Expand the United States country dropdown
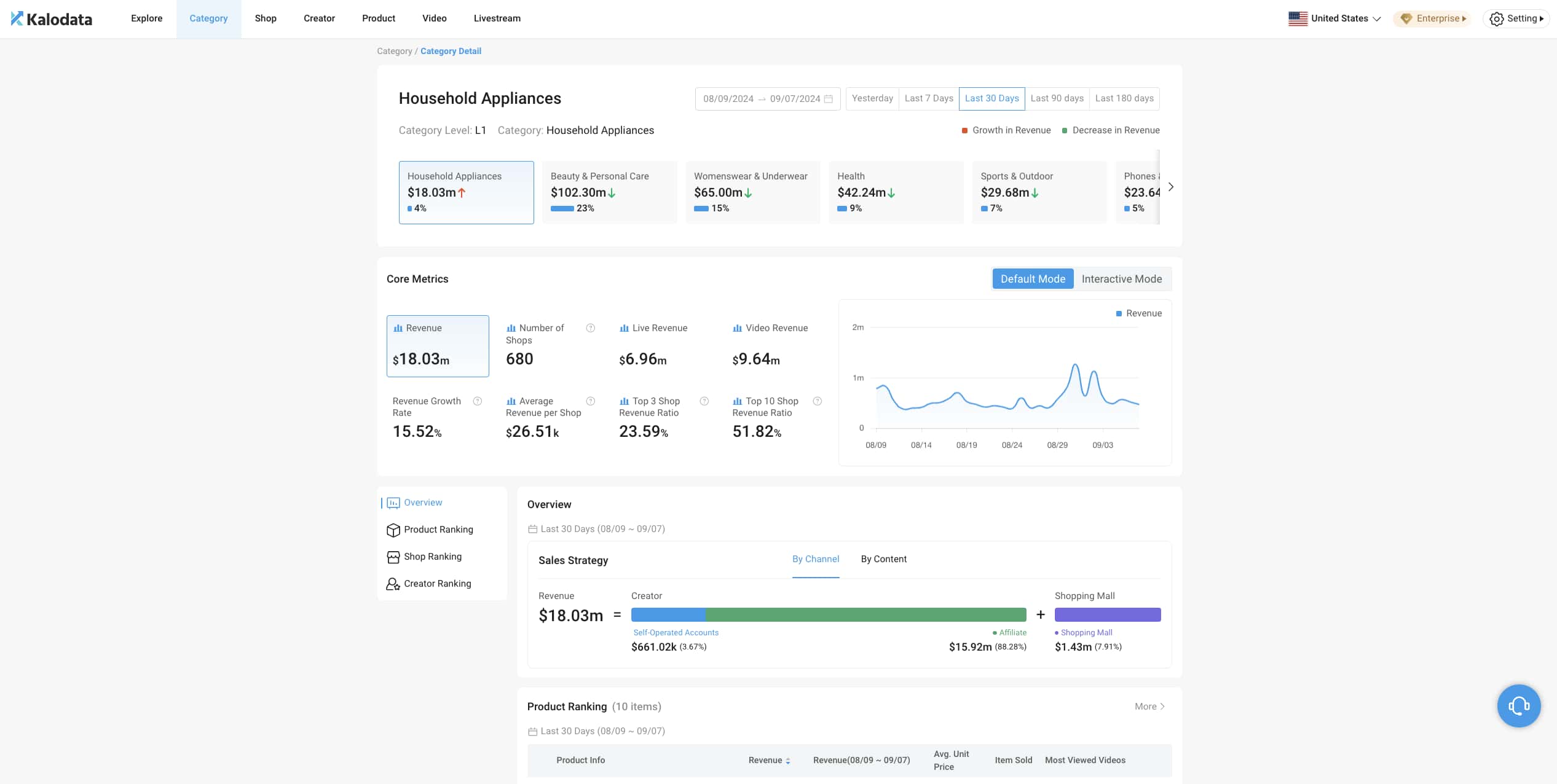 pos(1334,18)
